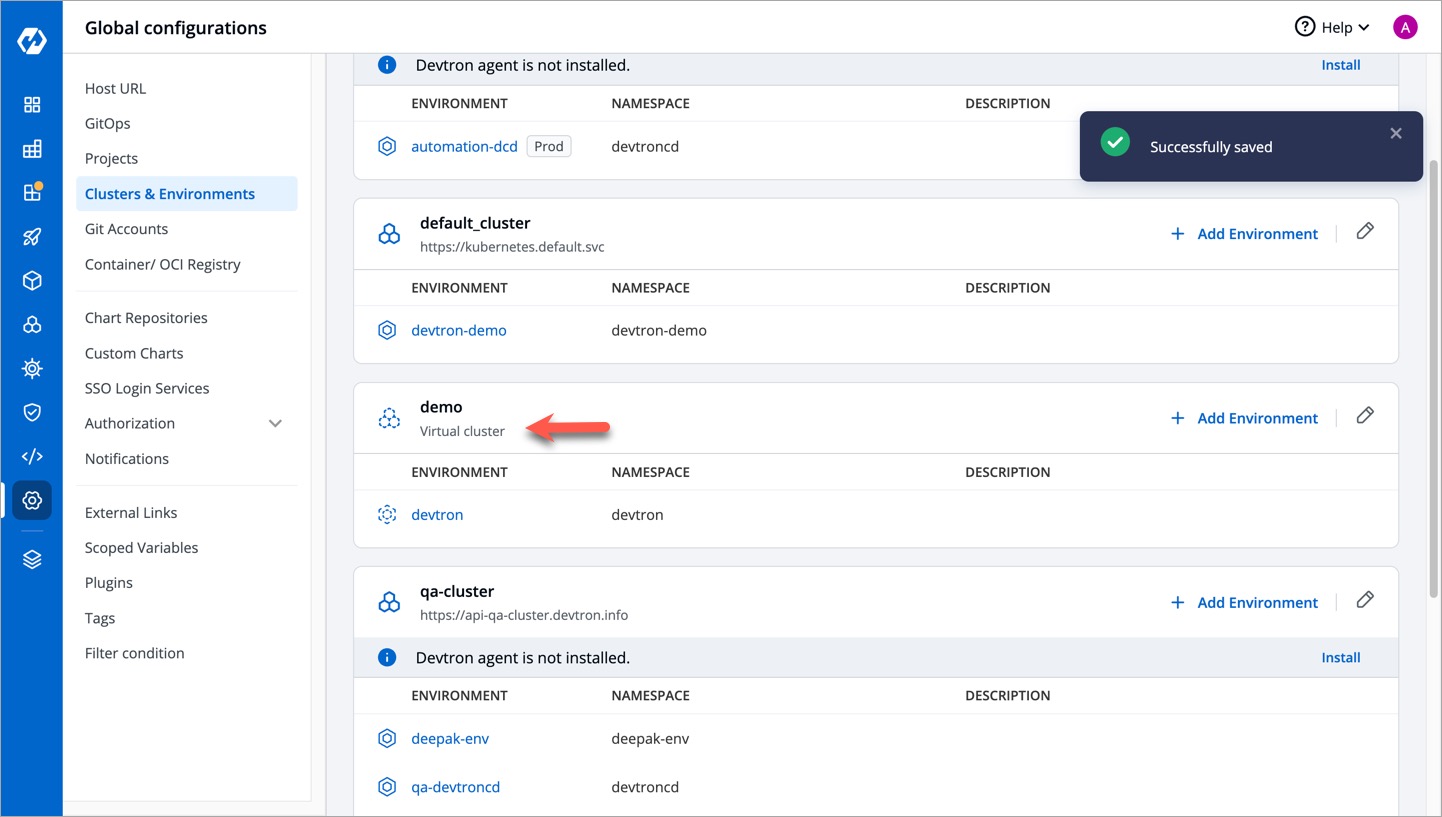This screenshot has width=1442, height=817.
Task: Add Environment to qa-cluster
Action: (x=1244, y=602)
